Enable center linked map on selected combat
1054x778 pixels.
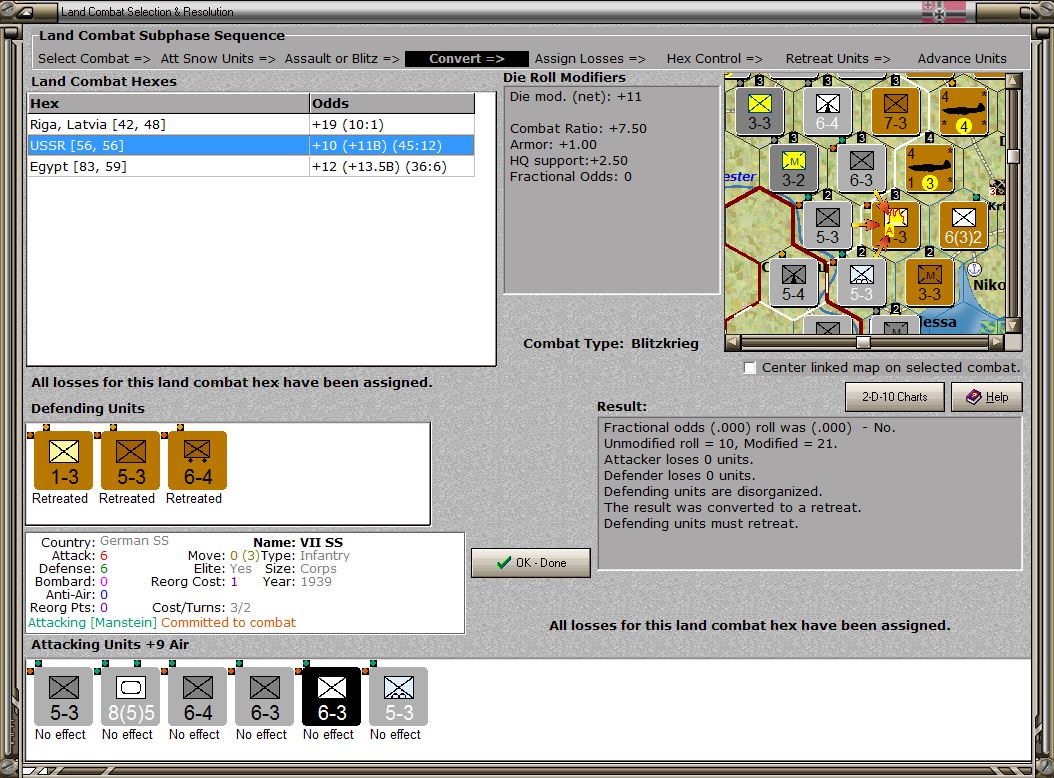[750, 368]
